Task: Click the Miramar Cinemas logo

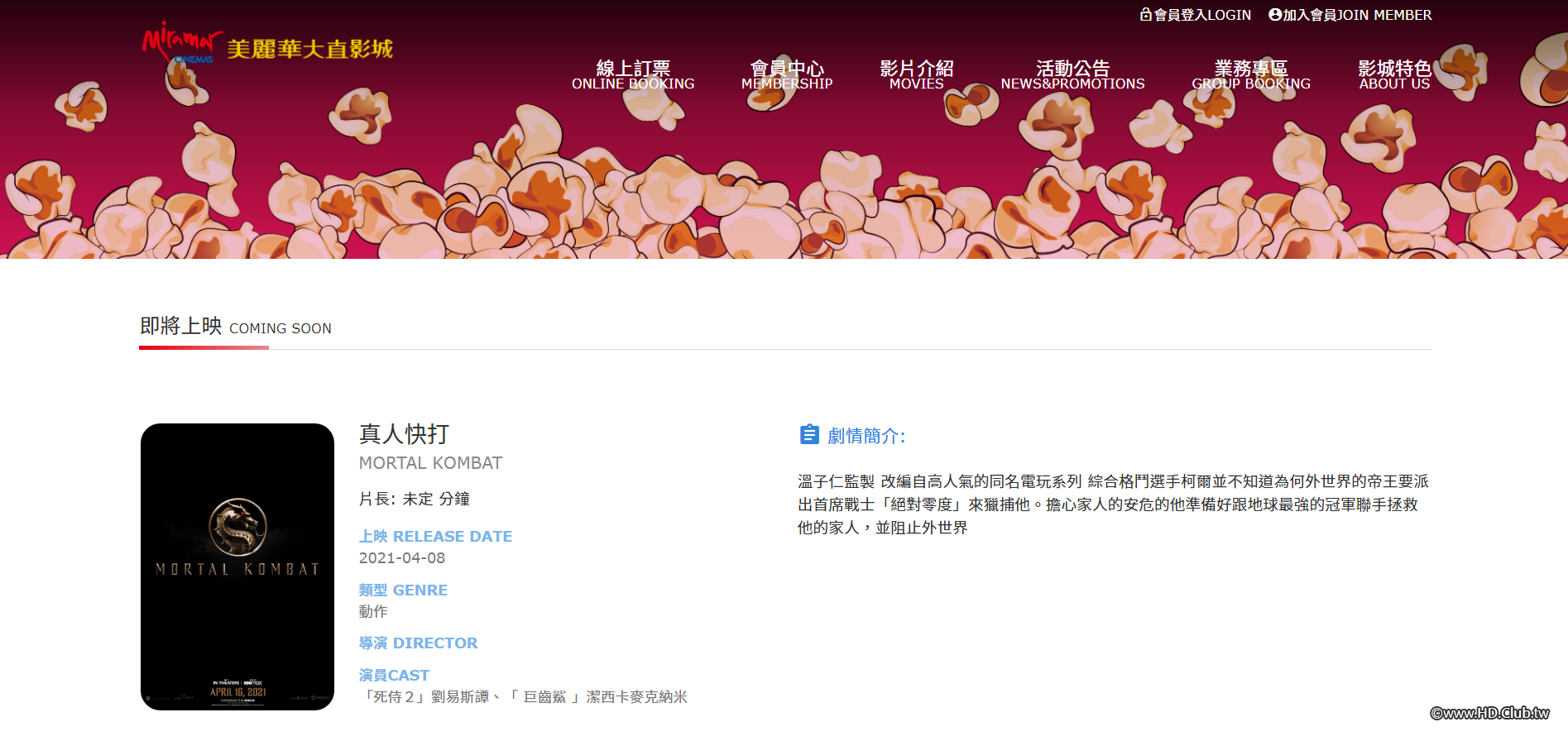Action: pos(182,43)
